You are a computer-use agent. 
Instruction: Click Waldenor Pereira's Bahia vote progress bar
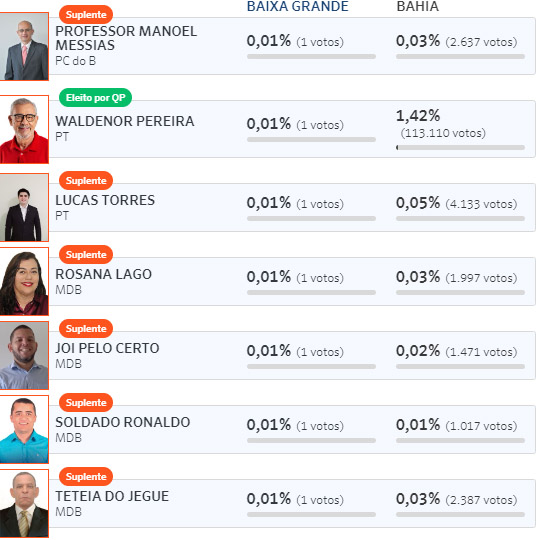[460, 148]
